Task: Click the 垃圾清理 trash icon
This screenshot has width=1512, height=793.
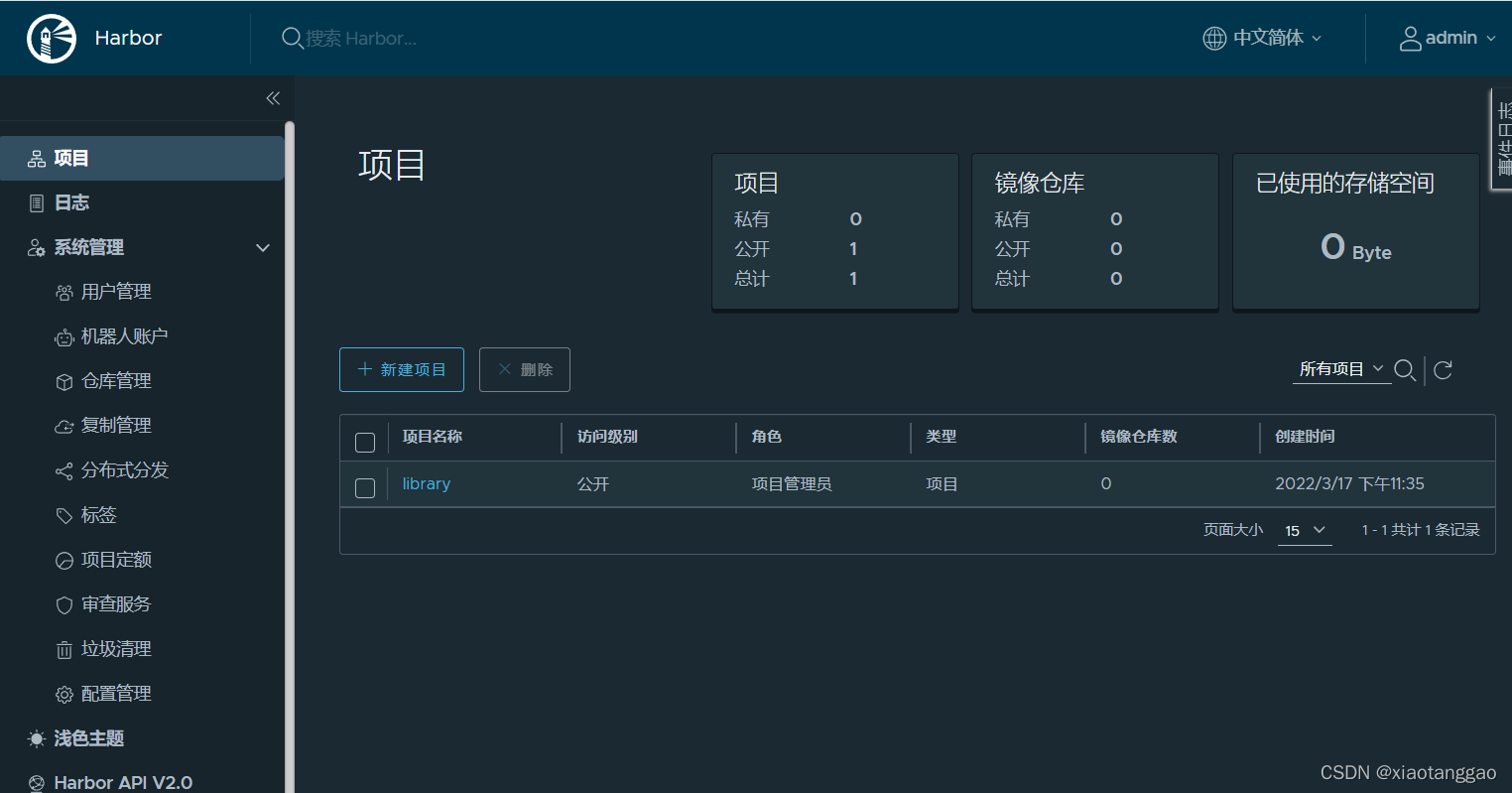Action: pos(64,650)
